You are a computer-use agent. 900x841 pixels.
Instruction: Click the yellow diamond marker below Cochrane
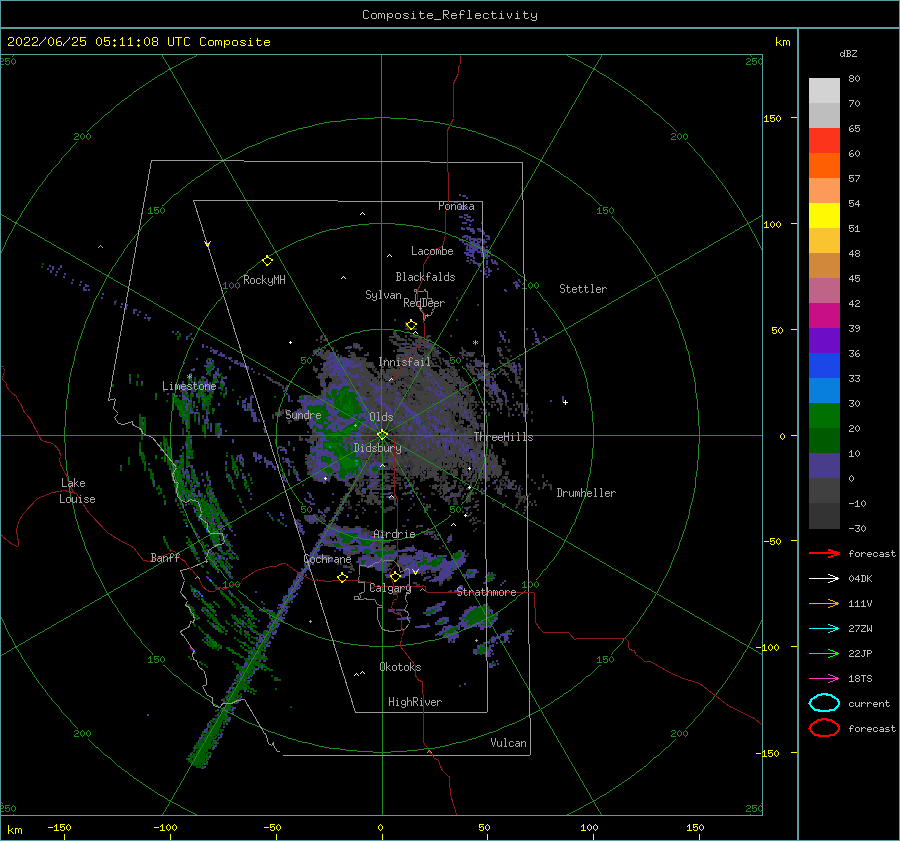coord(342,578)
